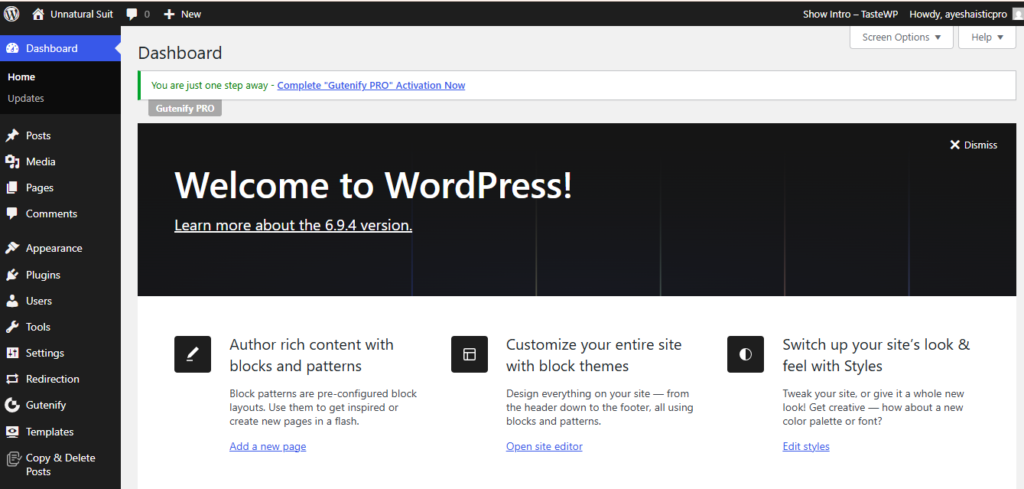Open Redirection plugin page

pos(52,379)
